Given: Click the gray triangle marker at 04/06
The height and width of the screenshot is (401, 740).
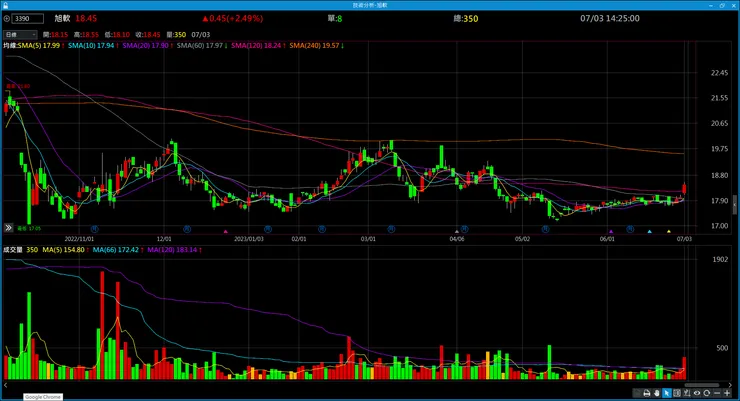Looking at the screenshot, I should [x=456, y=232].
